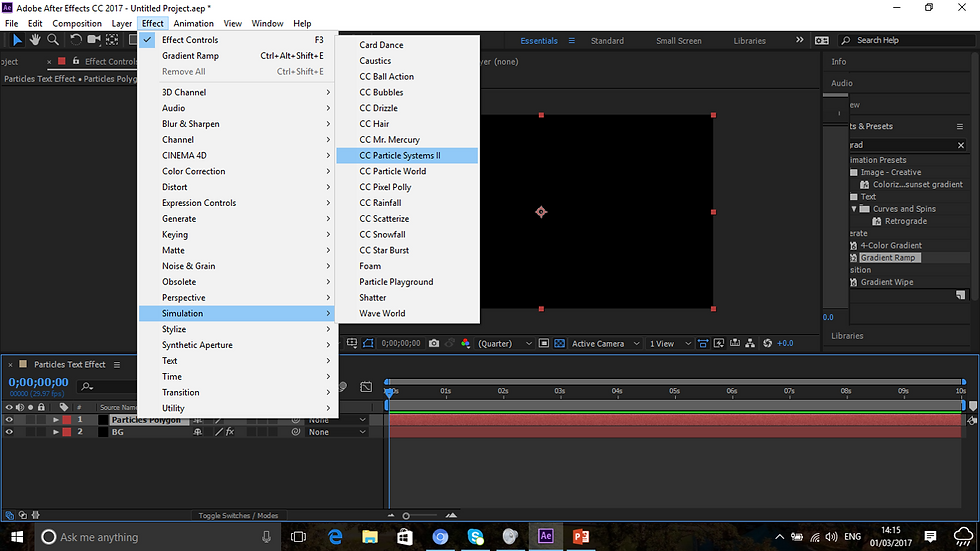This screenshot has width=980, height=551.
Task: Clear the effects search with X
Action: [x=961, y=145]
